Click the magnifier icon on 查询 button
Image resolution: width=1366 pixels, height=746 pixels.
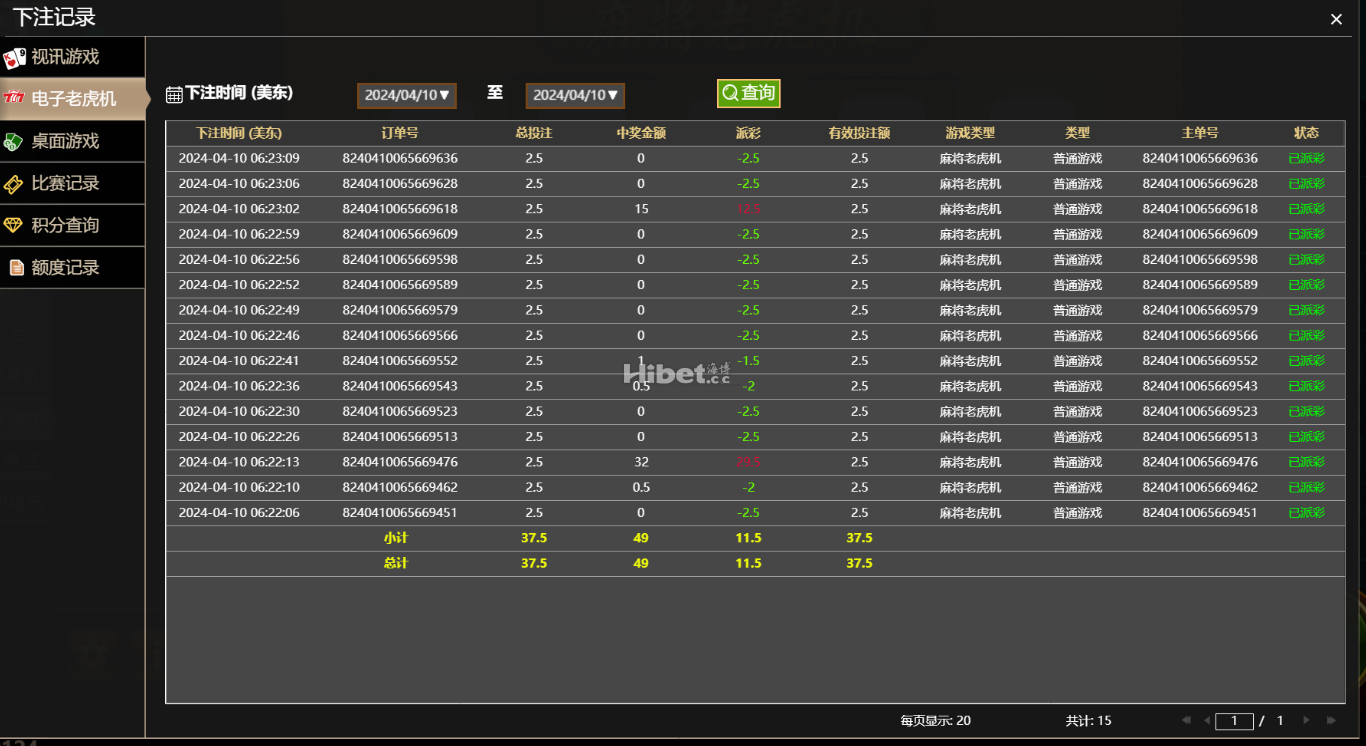pos(730,93)
